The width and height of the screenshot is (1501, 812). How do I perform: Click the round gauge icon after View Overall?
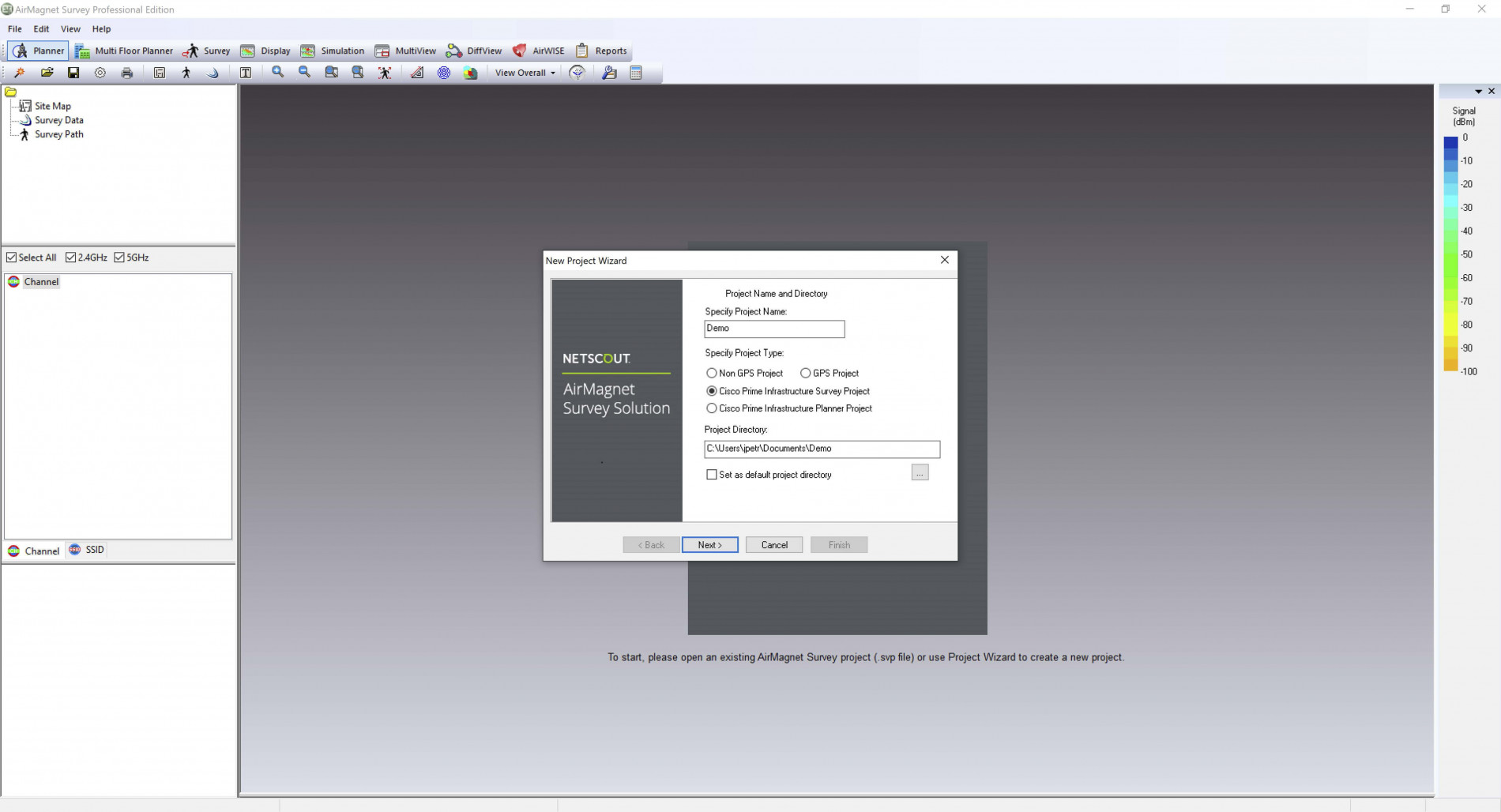[x=577, y=73]
